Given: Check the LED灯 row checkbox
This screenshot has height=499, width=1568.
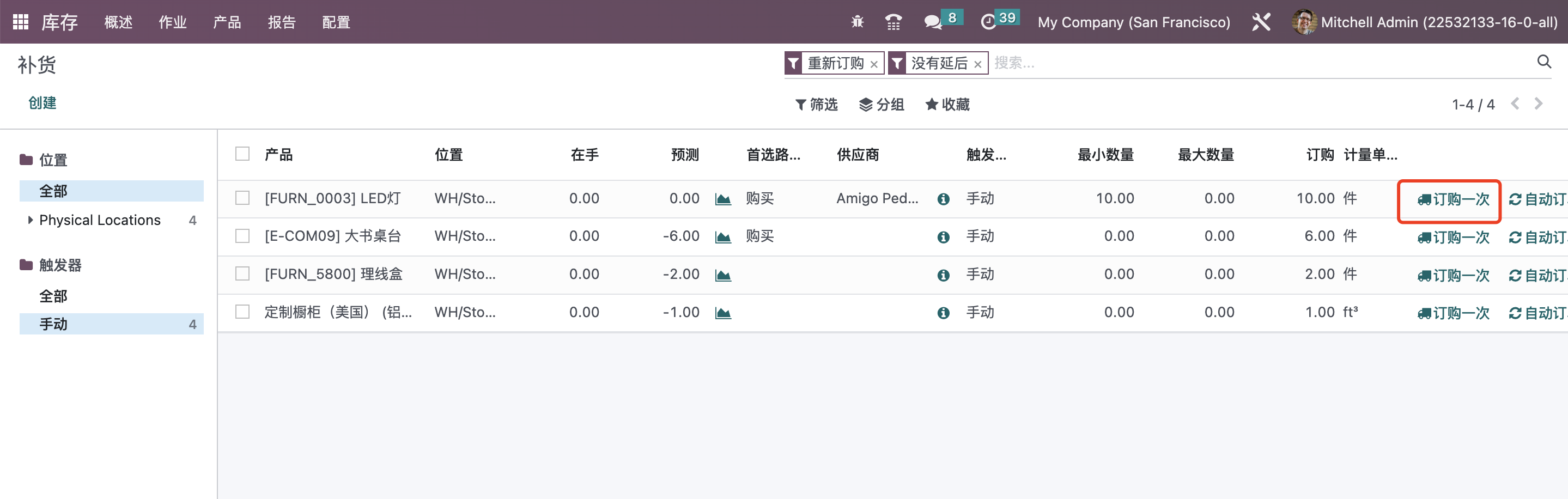Looking at the screenshot, I should [x=242, y=198].
